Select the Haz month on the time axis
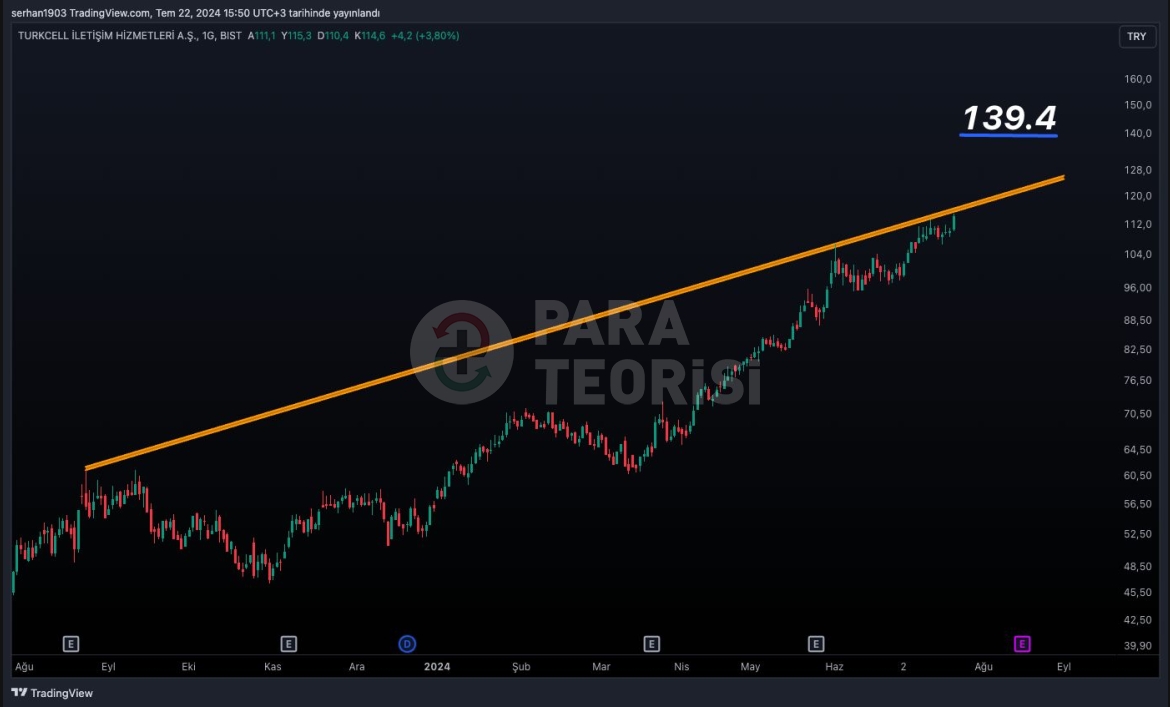1170x707 pixels. (x=834, y=667)
